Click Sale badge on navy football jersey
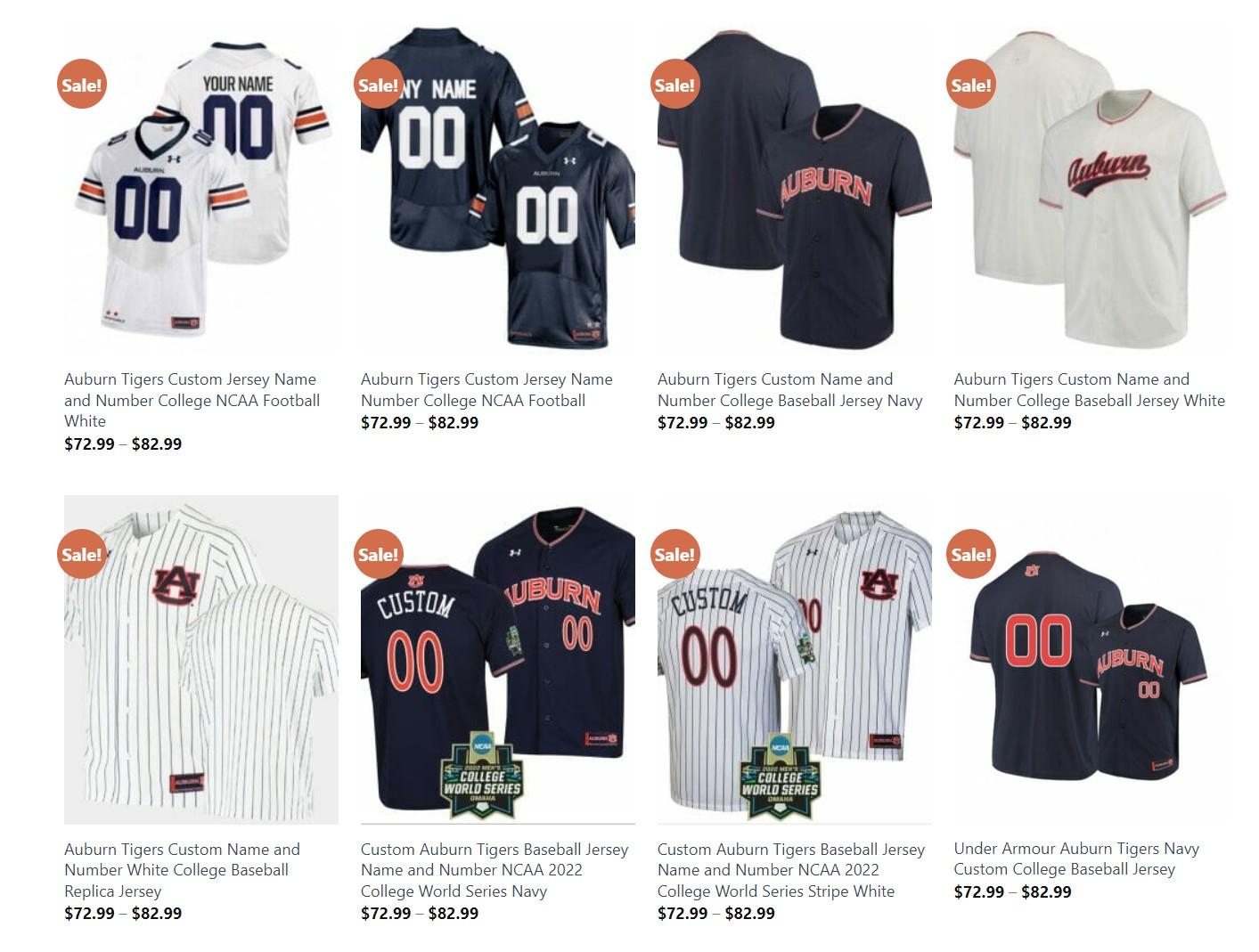This screenshot has height=952, width=1259. coord(379,85)
